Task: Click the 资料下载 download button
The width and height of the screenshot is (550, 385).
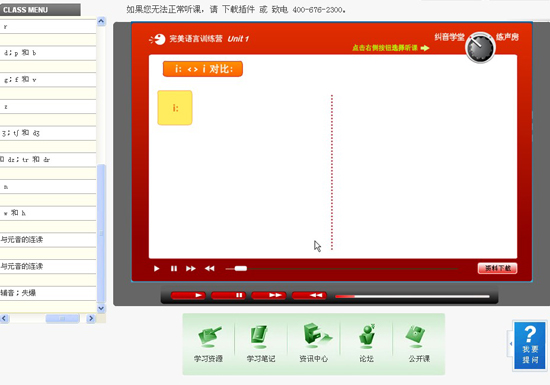Action: point(497,268)
